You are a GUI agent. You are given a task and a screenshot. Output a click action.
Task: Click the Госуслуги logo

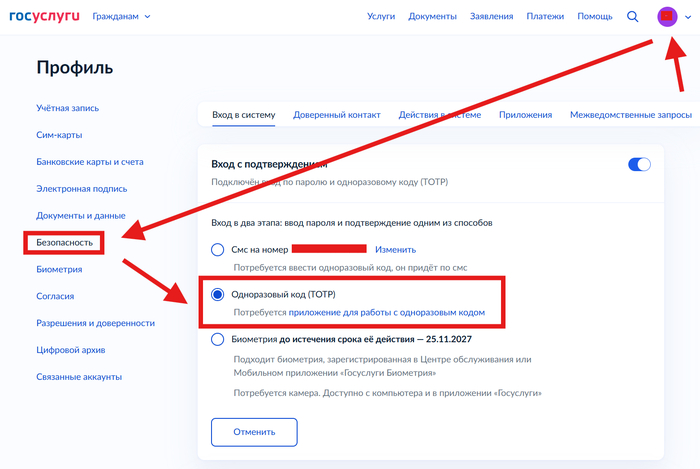click(44, 16)
